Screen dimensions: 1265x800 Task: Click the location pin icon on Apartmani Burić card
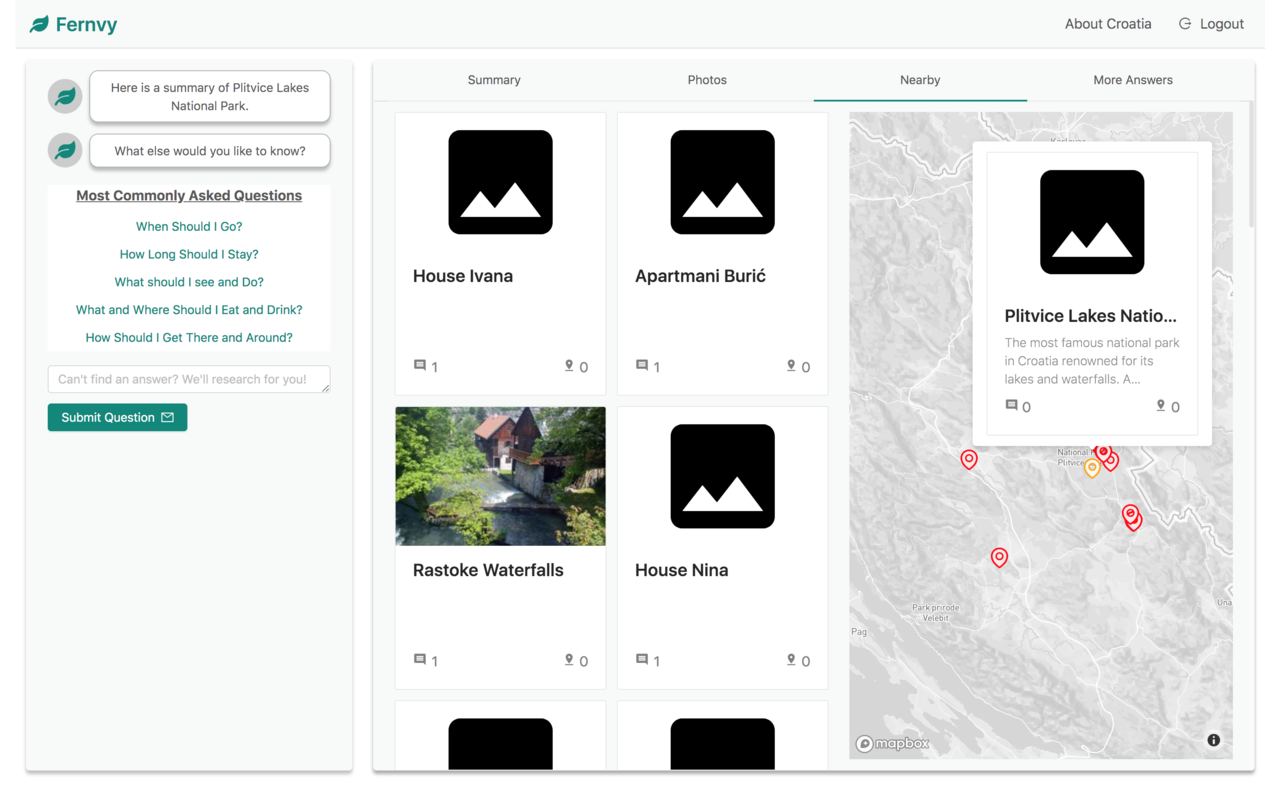[789, 365]
